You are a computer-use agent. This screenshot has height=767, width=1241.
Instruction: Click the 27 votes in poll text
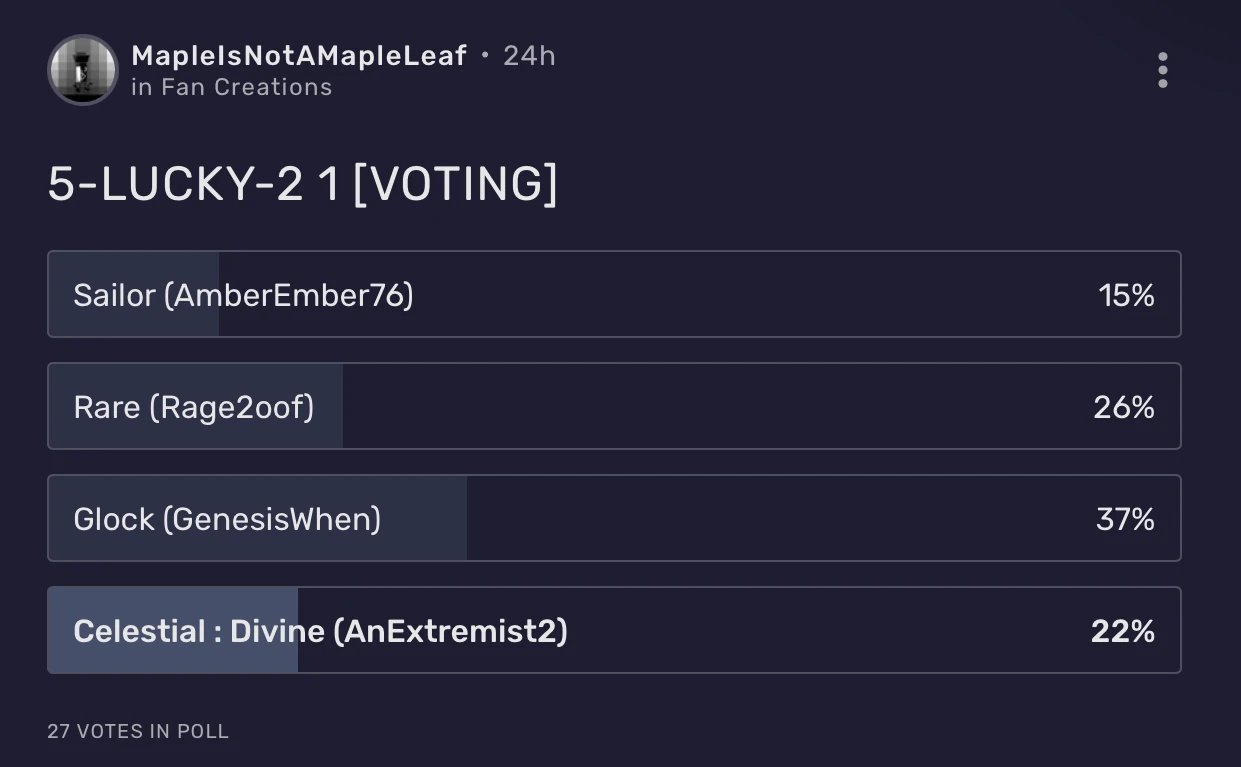tap(138, 731)
